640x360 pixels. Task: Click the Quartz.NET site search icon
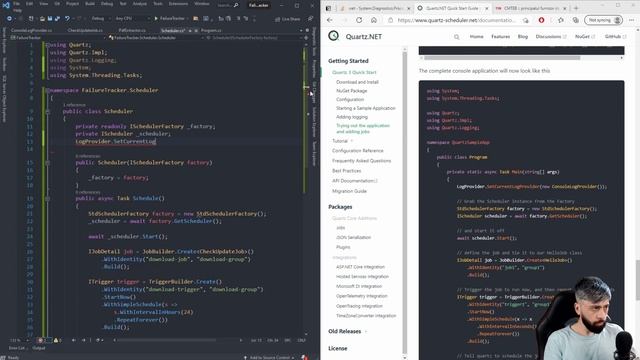pyautogui.click(x=456, y=37)
